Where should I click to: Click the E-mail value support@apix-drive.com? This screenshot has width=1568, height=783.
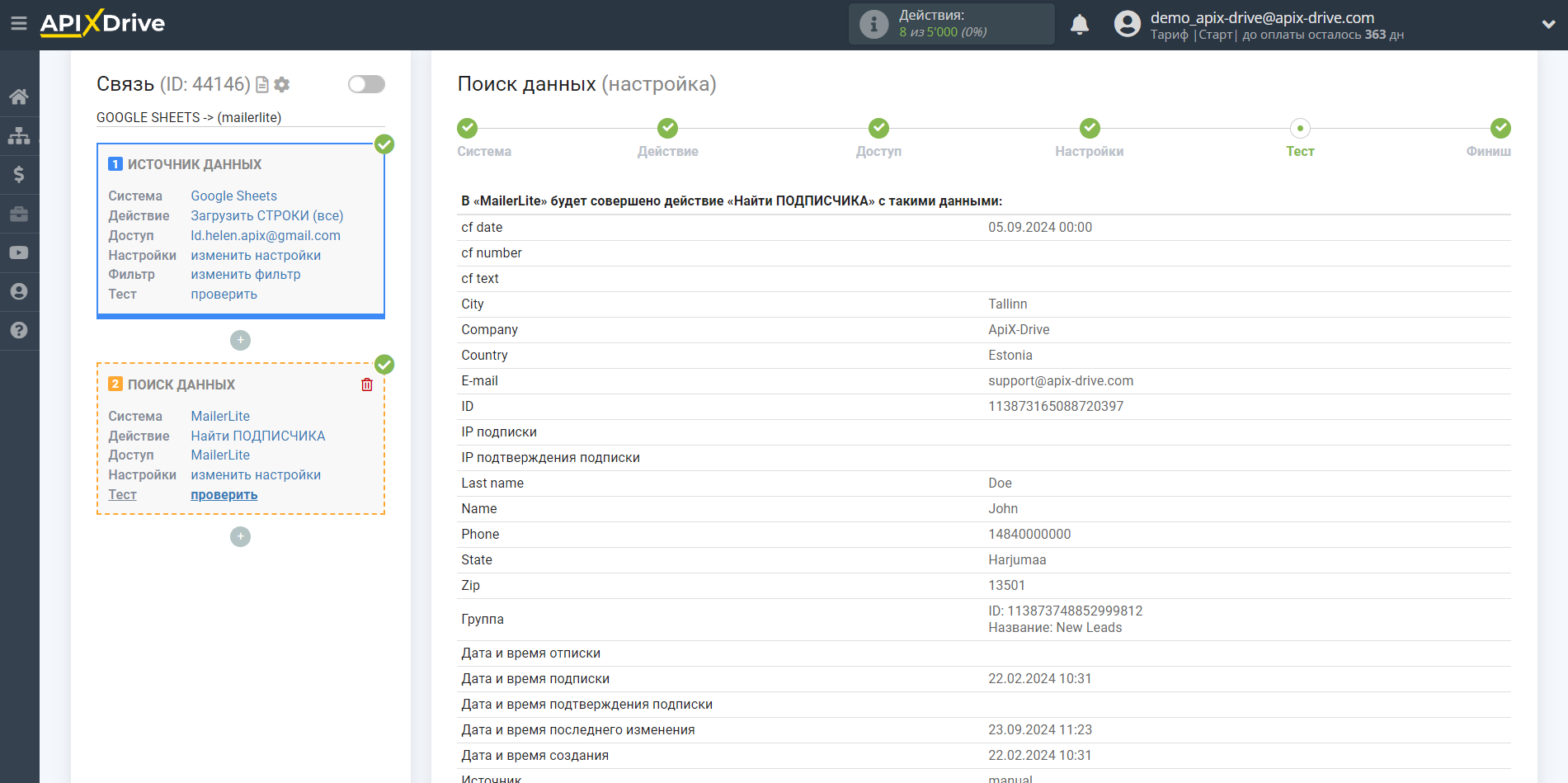pos(1061,380)
